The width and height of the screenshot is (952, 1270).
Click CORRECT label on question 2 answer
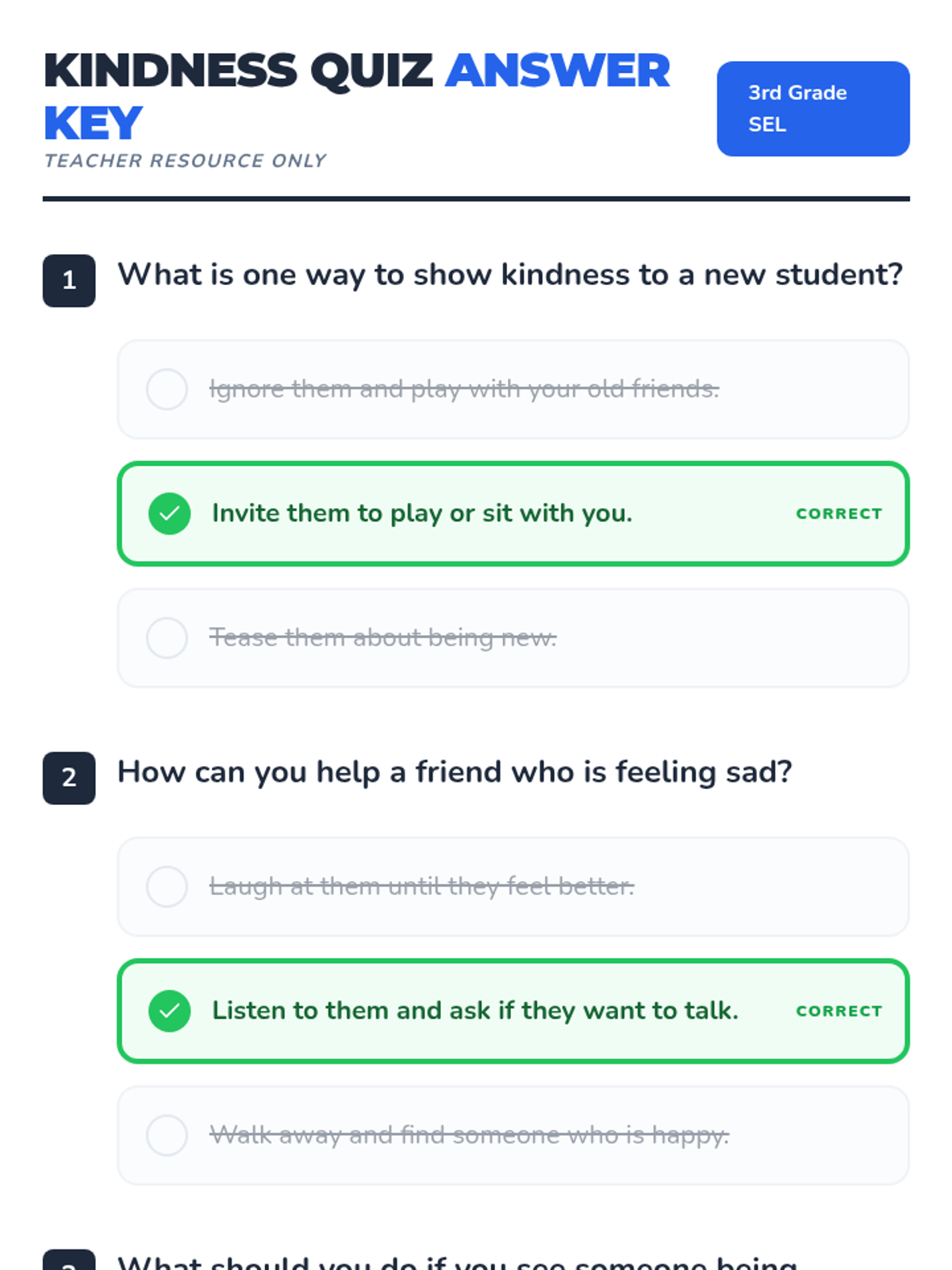click(x=839, y=1010)
